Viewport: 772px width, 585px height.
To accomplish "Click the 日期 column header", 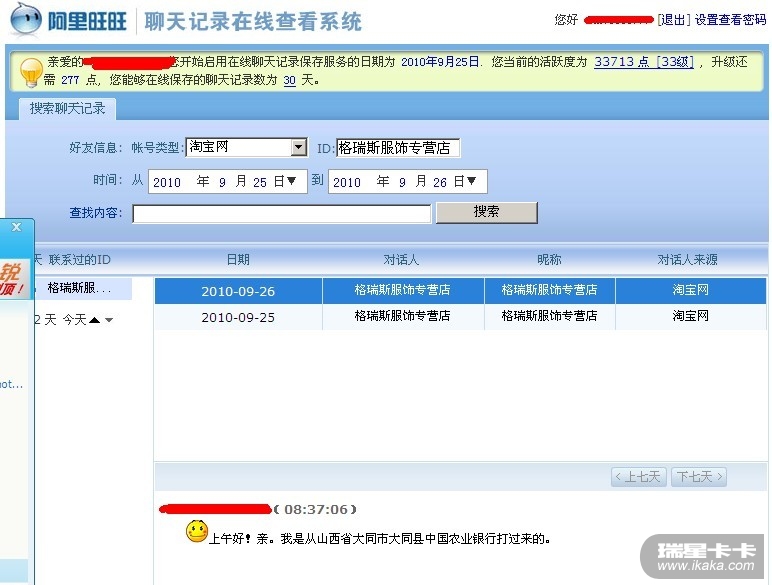I will [x=238, y=260].
